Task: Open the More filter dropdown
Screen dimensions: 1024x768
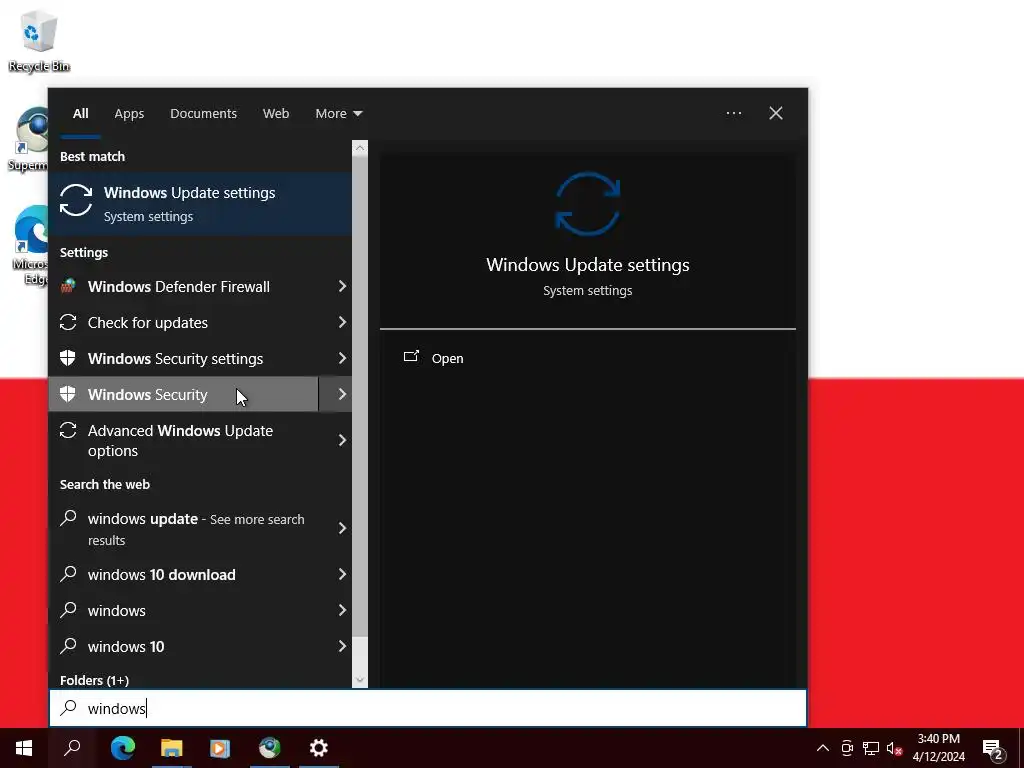Action: tap(338, 114)
